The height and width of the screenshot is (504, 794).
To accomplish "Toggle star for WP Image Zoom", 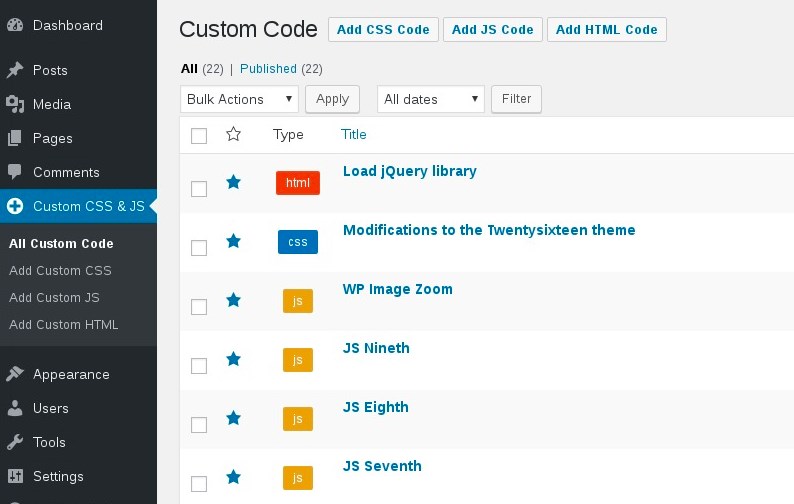I will (x=233, y=299).
